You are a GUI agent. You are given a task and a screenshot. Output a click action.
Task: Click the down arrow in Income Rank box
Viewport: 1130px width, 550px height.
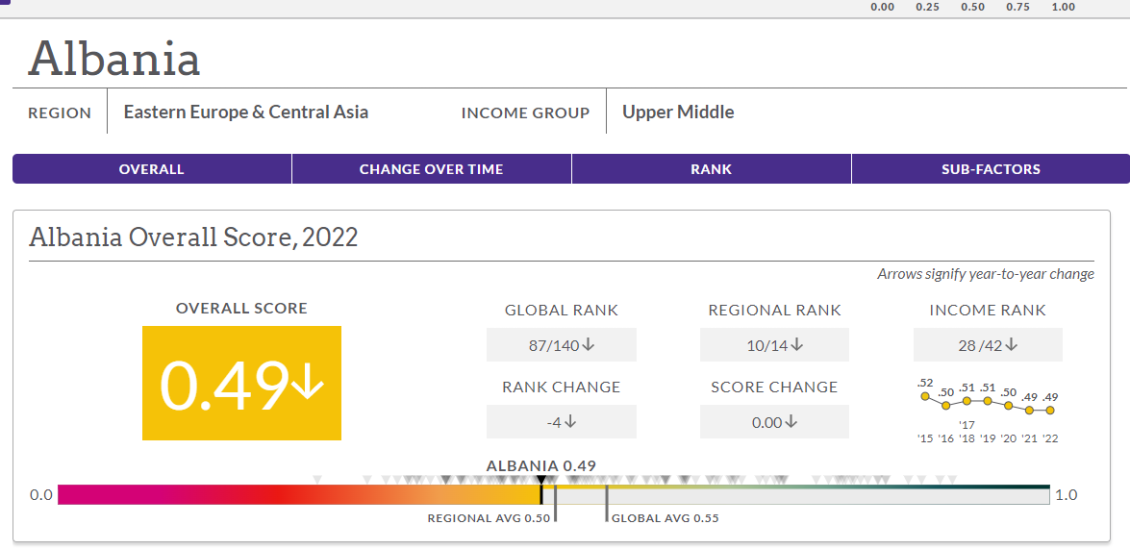1011,345
